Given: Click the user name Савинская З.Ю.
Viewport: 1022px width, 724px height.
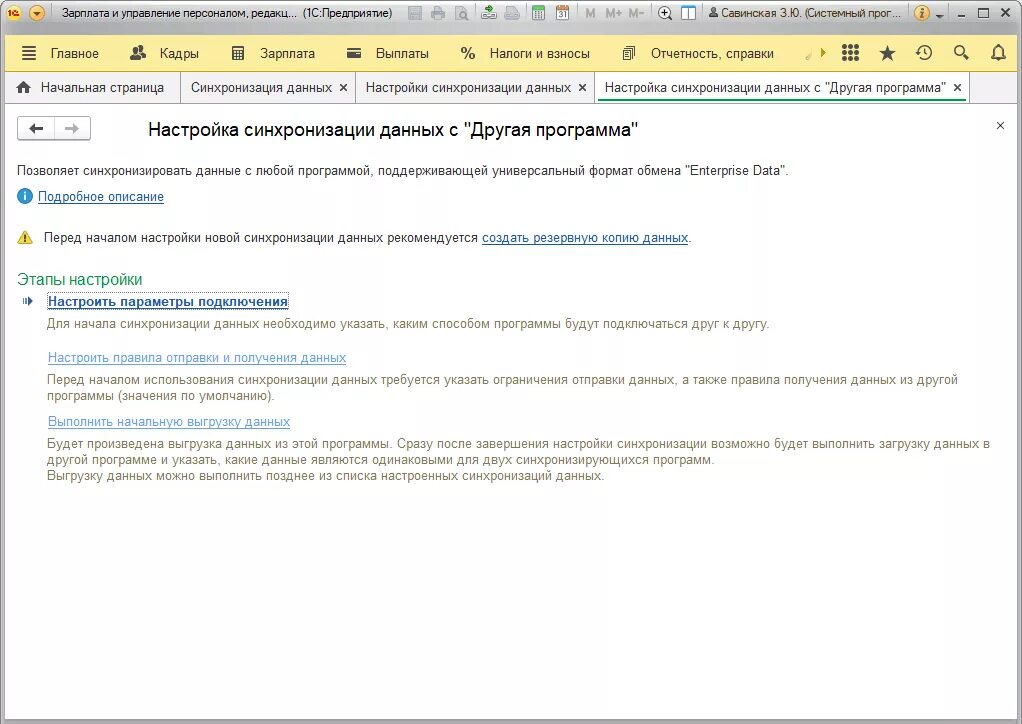Looking at the screenshot, I should coord(806,13).
